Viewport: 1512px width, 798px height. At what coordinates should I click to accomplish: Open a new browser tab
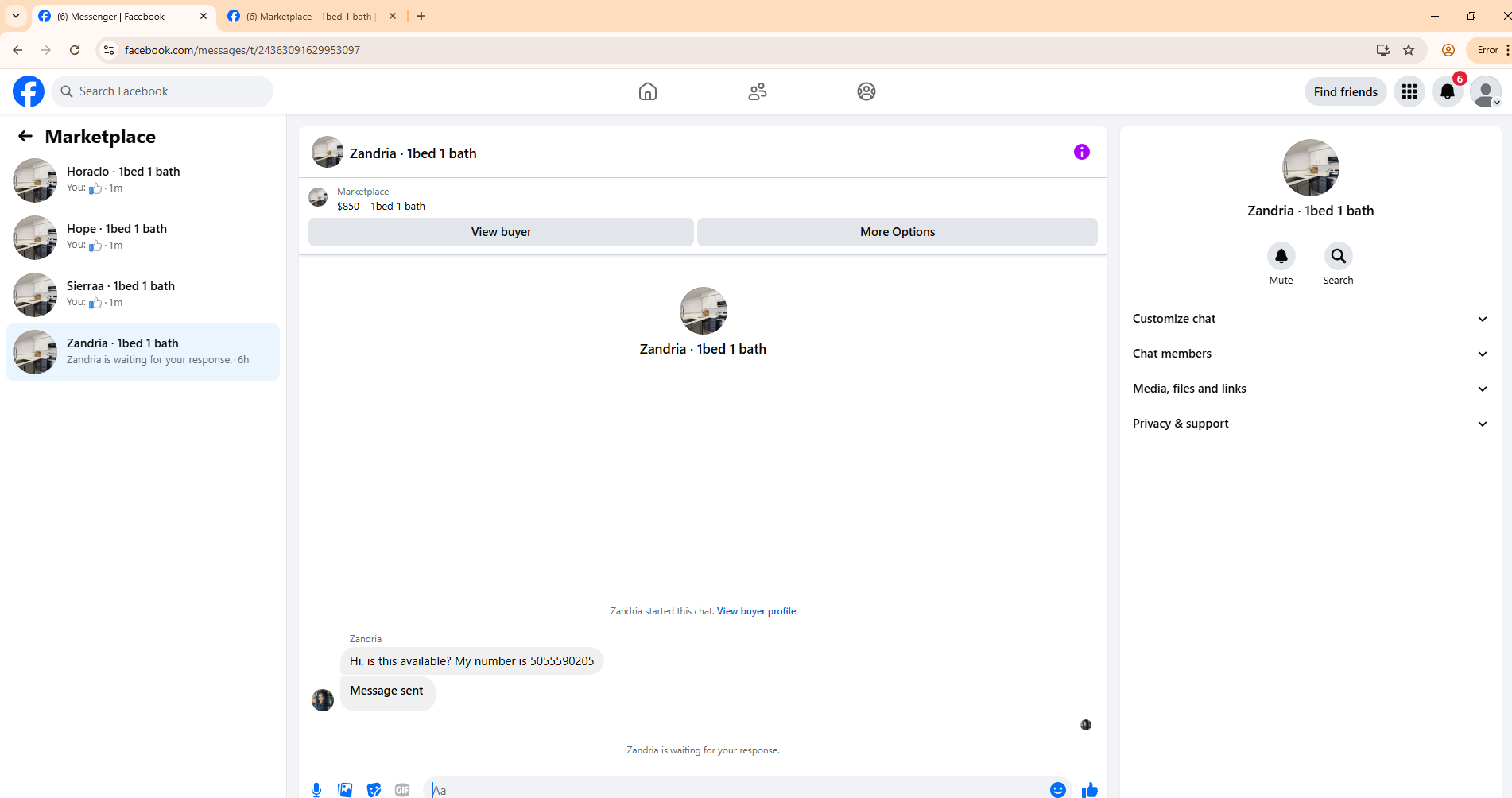click(421, 16)
